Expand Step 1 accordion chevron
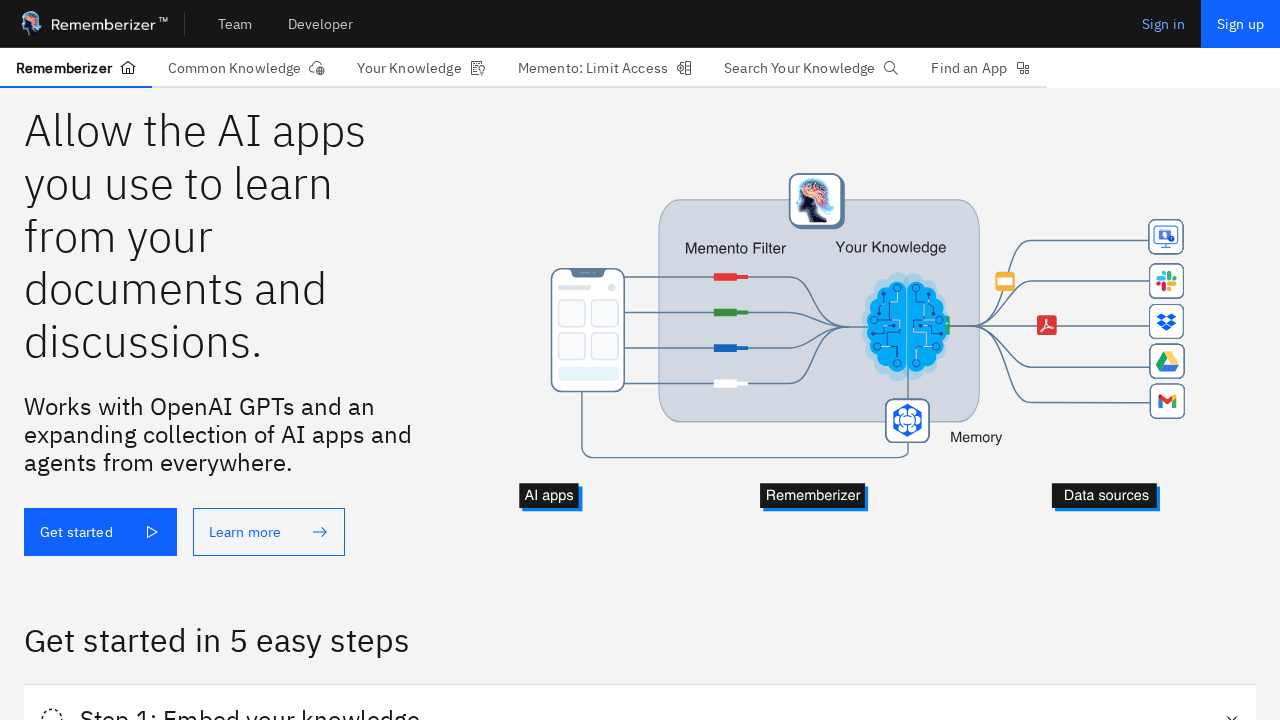Viewport: 1280px width, 720px height. (x=1232, y=716)
